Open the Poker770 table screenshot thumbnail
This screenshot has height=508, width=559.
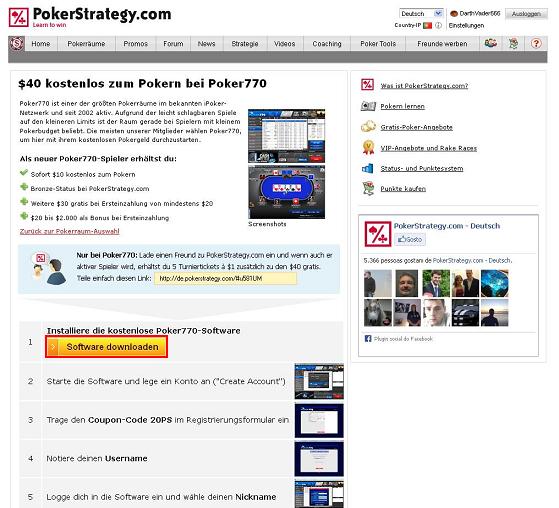pos(287,192)
